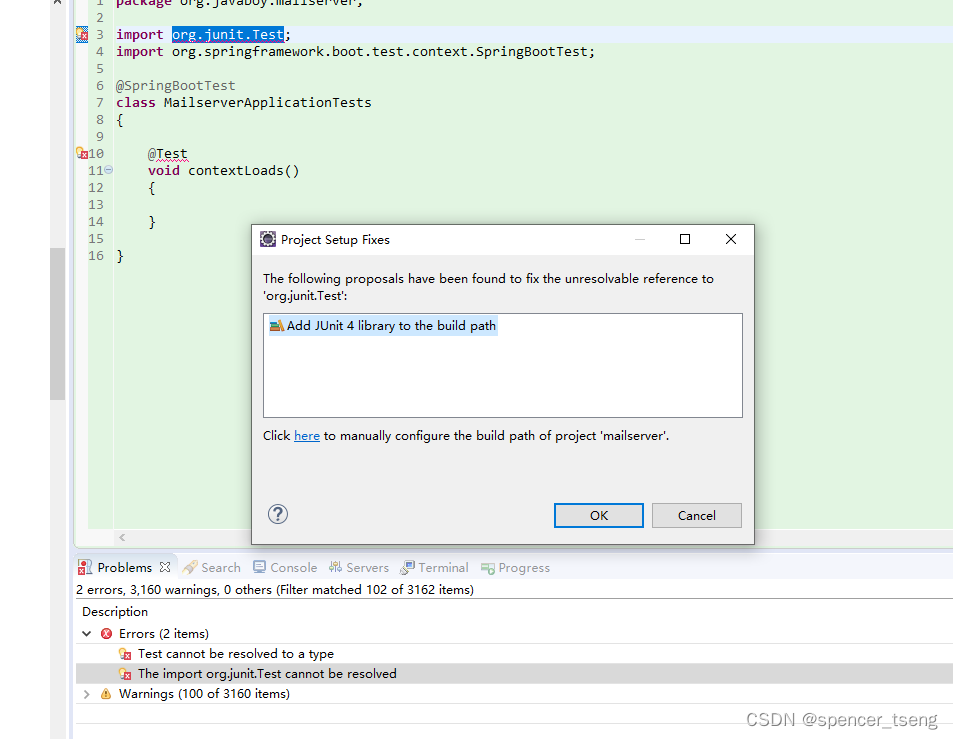Image resolution: width=953 pixels, height=739 pixels.
Task: Click the @SpringBootTest annotation on line 6
Action: pyautogui.click(x=176, y=86)
